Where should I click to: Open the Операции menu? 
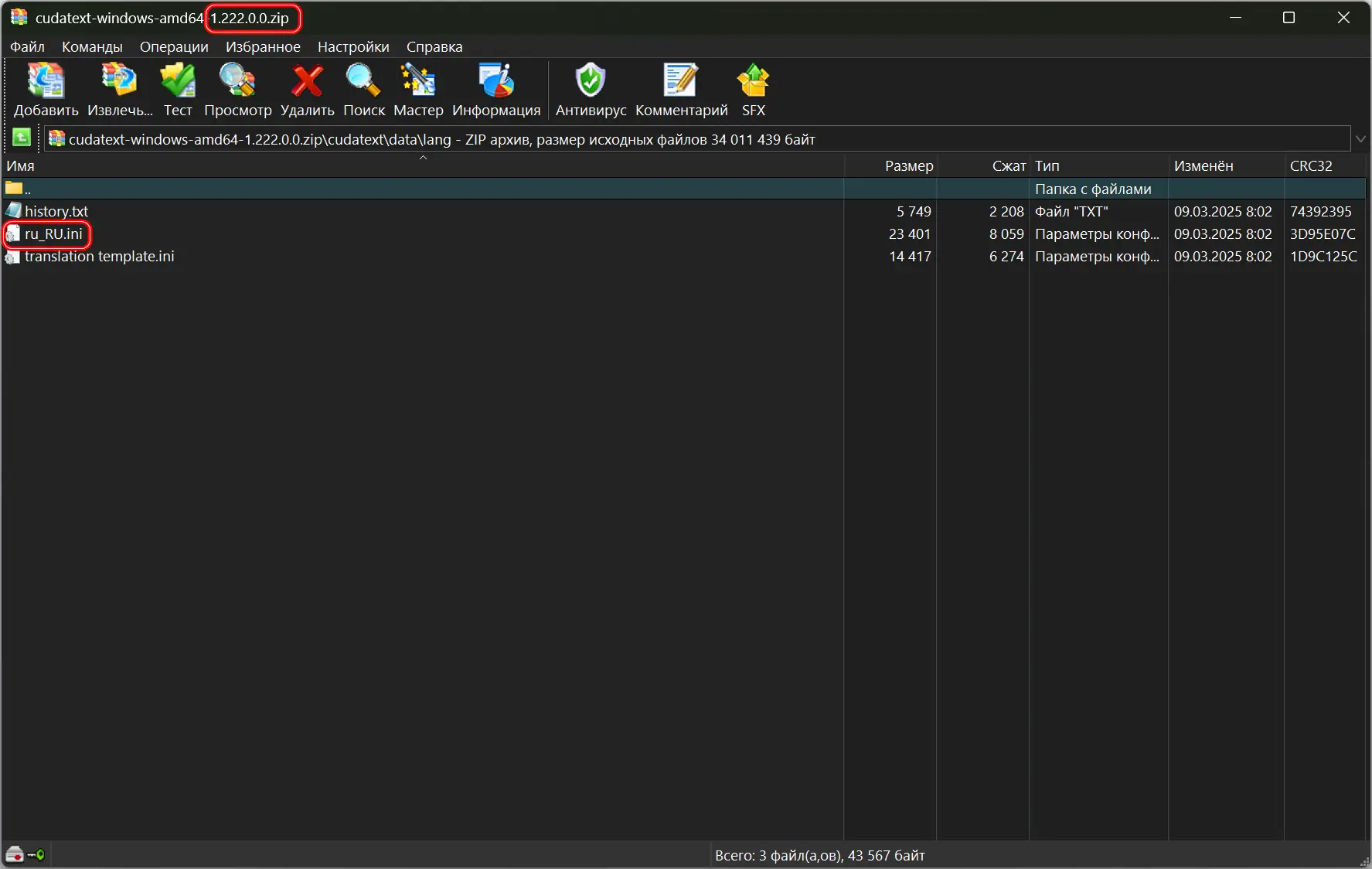[x=174, y=47]
